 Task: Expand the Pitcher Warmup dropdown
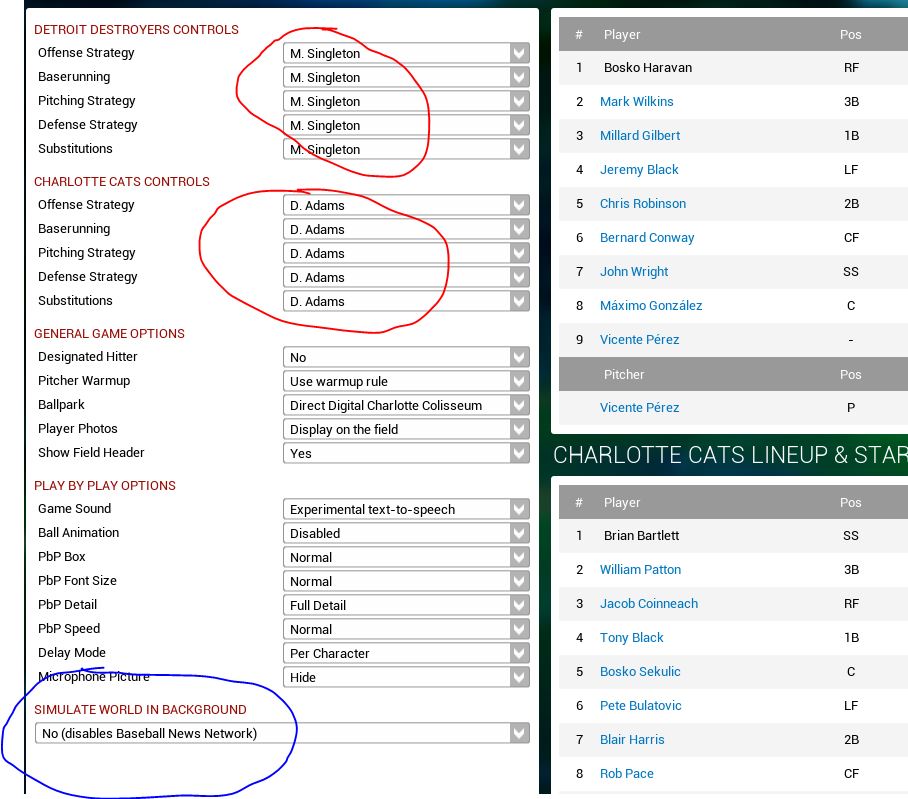point(406,382)
